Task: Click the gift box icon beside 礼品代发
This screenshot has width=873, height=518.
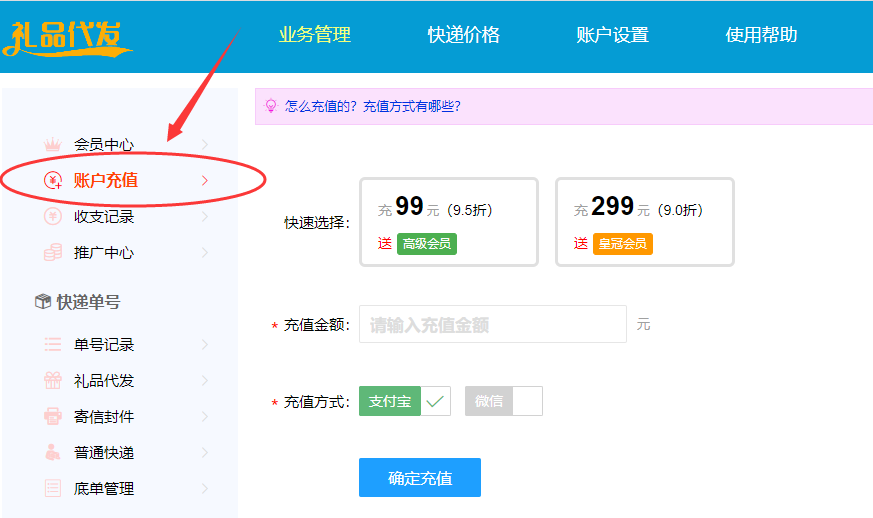Action: click(x=53, y=381)
